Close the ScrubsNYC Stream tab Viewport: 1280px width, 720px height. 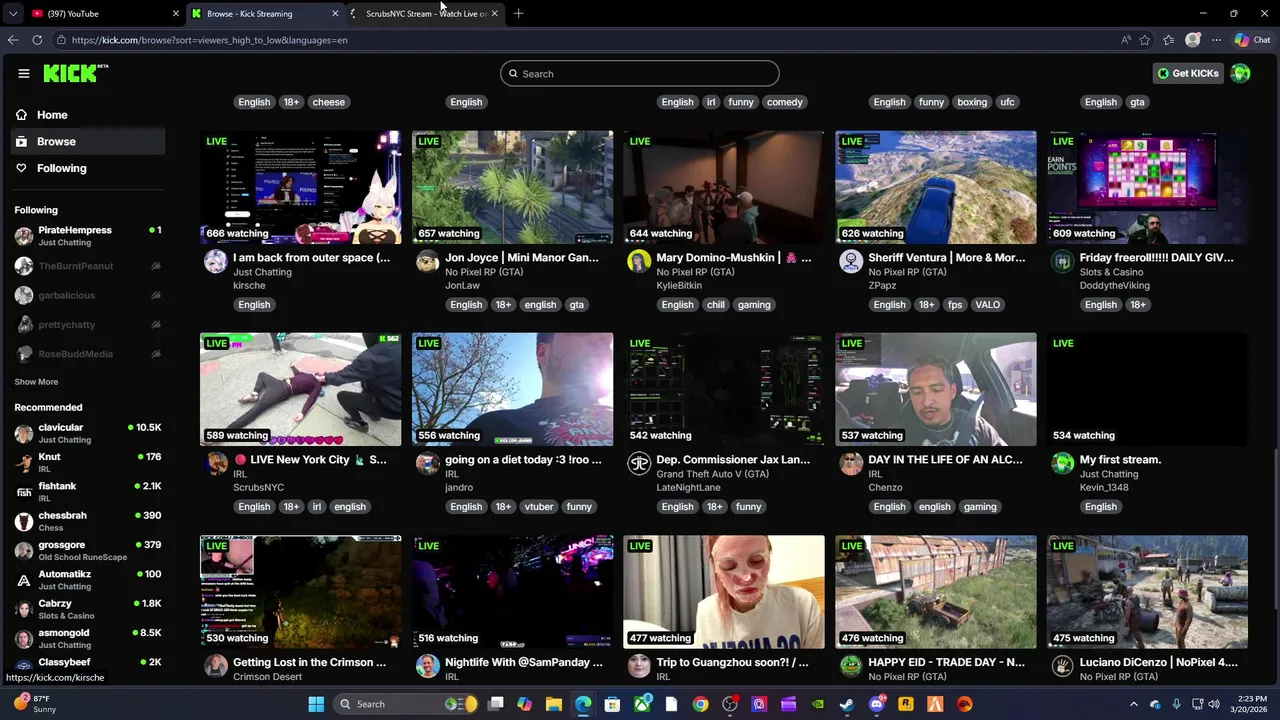(494, 13)
